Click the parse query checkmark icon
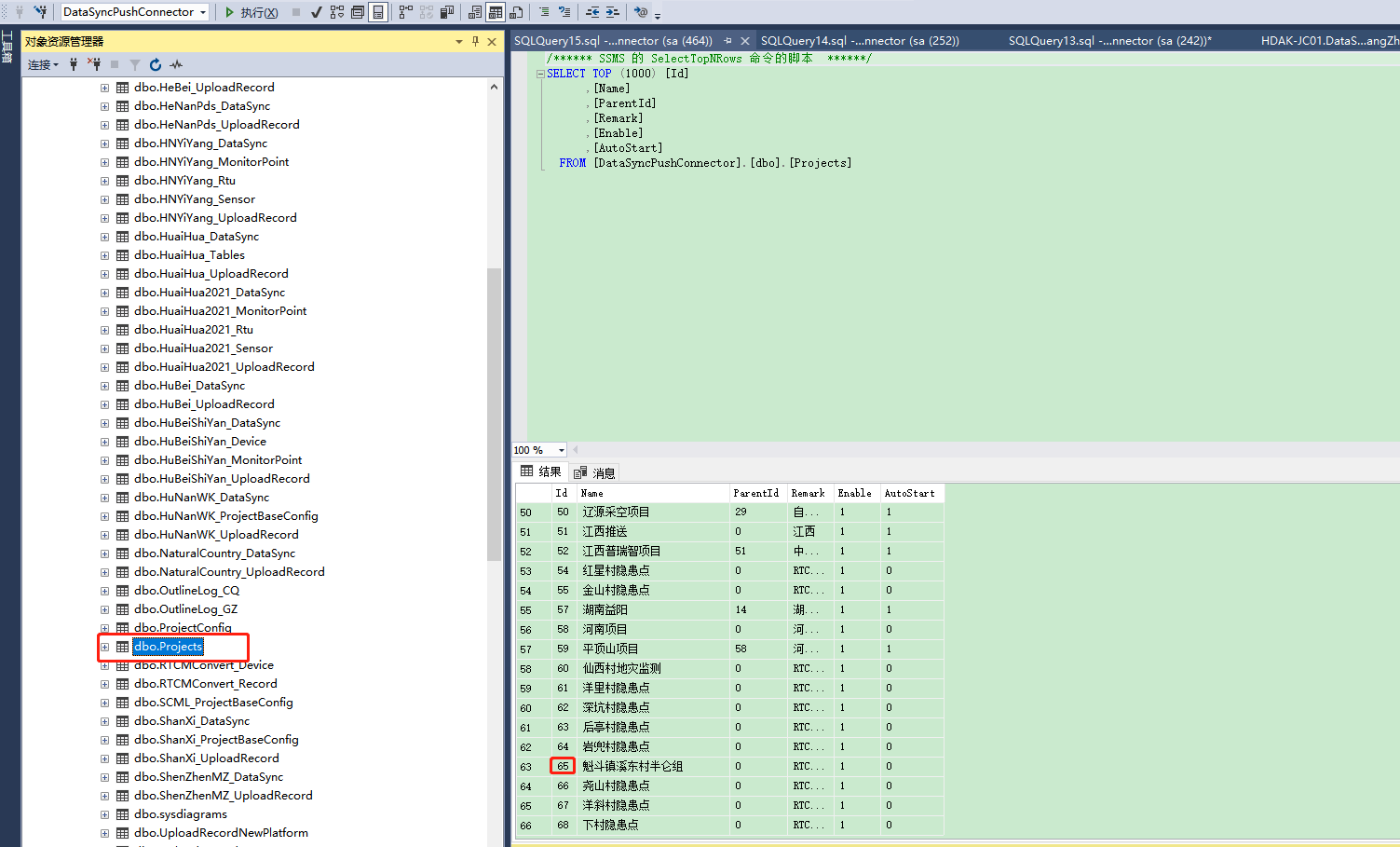This screenshot has height=847, width=1400. pyautogui.click(x=317, y=12)
